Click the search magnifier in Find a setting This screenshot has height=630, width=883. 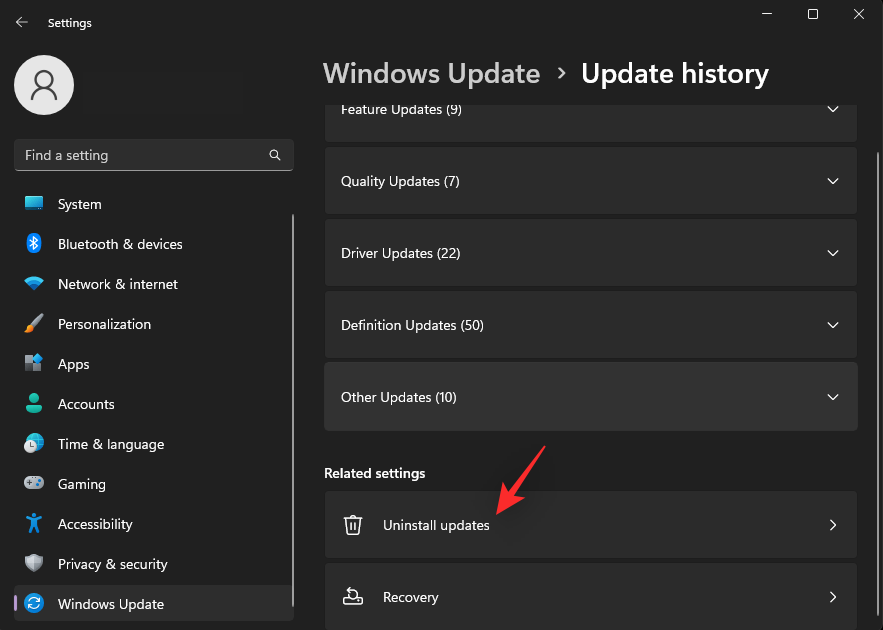coord(275,155)
